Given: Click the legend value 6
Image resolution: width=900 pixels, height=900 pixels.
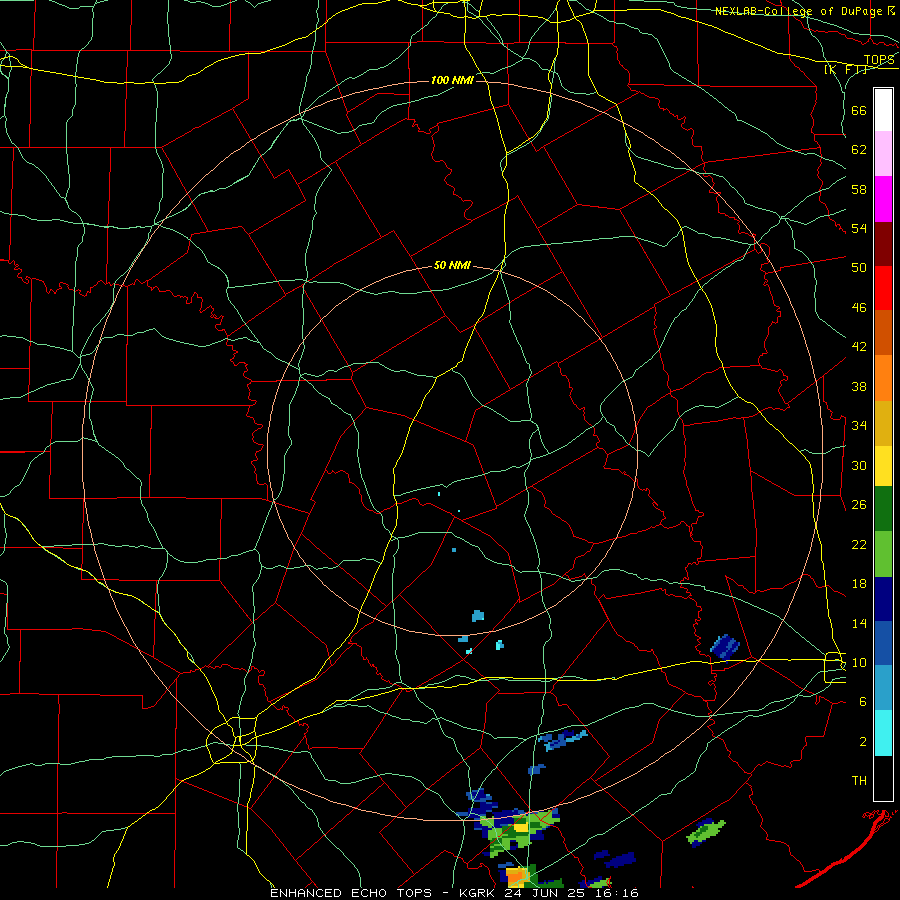Looking at the screenshot, I should click(x=863, y=701).
